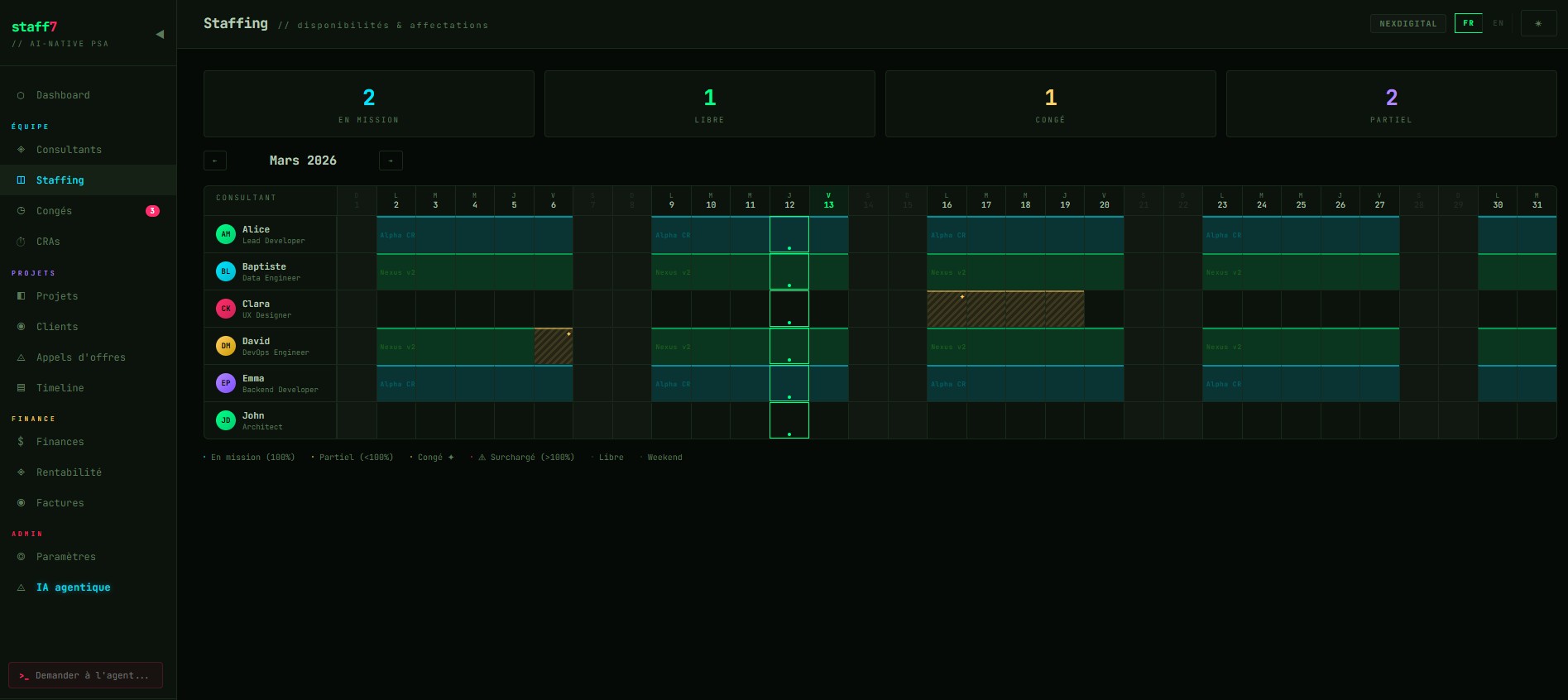This screenshot has width=1568, height=700.
Task: Select consultant name Emma
Action: click(253, 378)
